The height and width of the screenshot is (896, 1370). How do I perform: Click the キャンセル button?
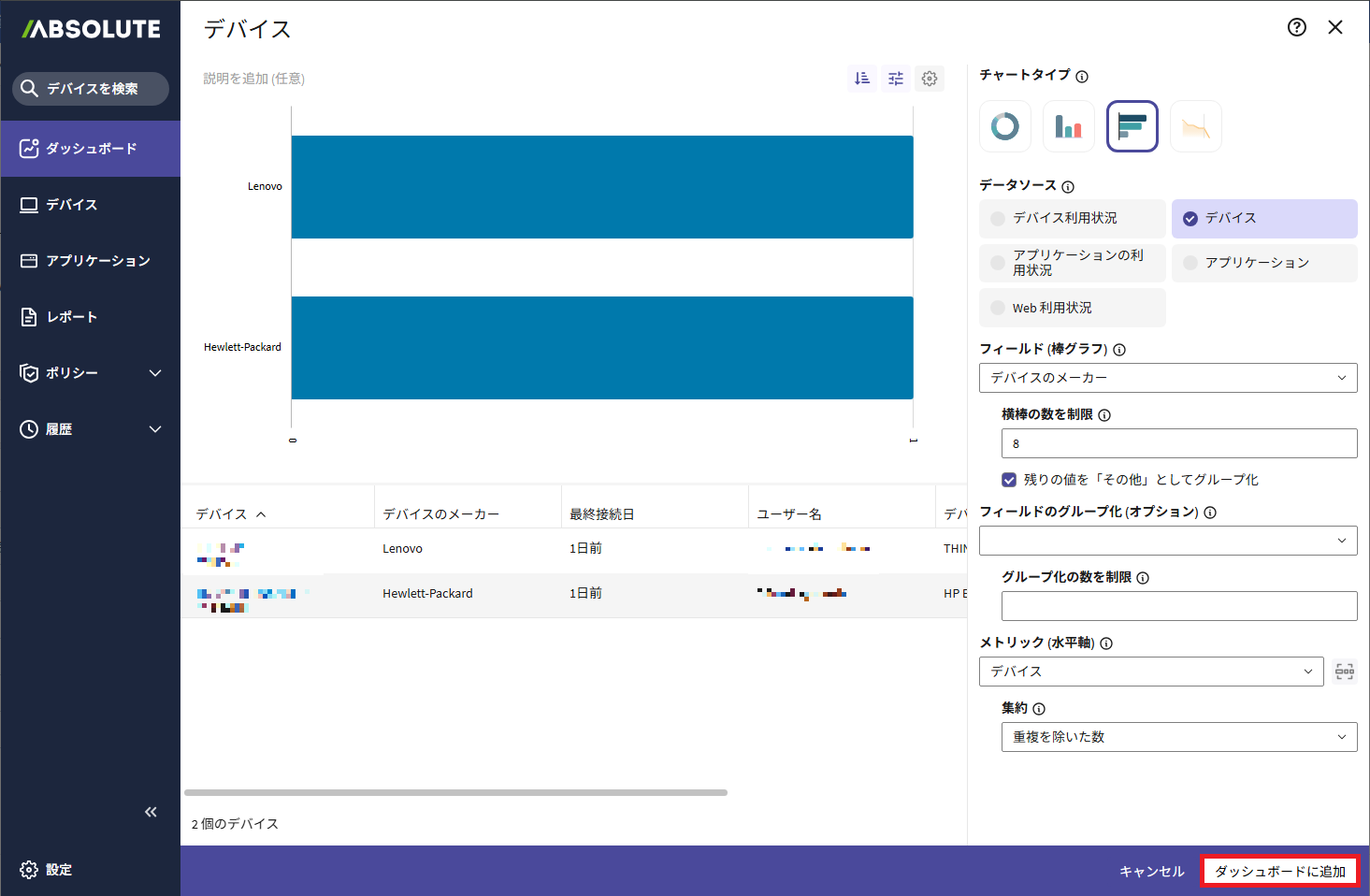[x=1151, y=871]
